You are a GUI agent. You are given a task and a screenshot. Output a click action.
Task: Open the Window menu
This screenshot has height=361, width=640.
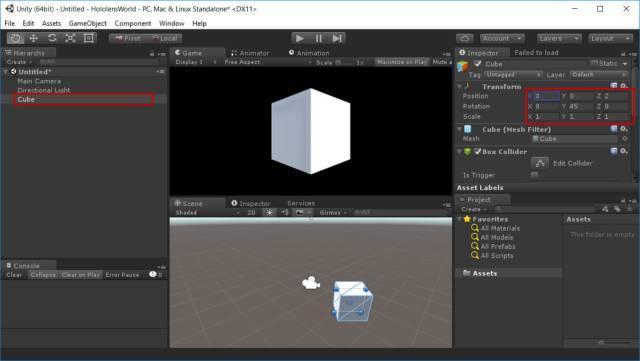click(x=171, y=24)
